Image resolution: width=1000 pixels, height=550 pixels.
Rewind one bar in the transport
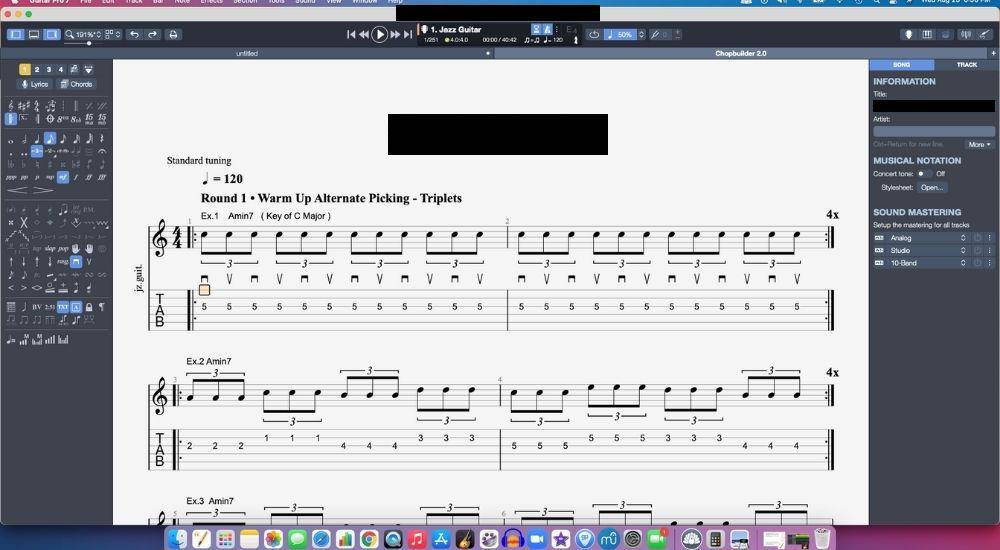pos(364,34)
